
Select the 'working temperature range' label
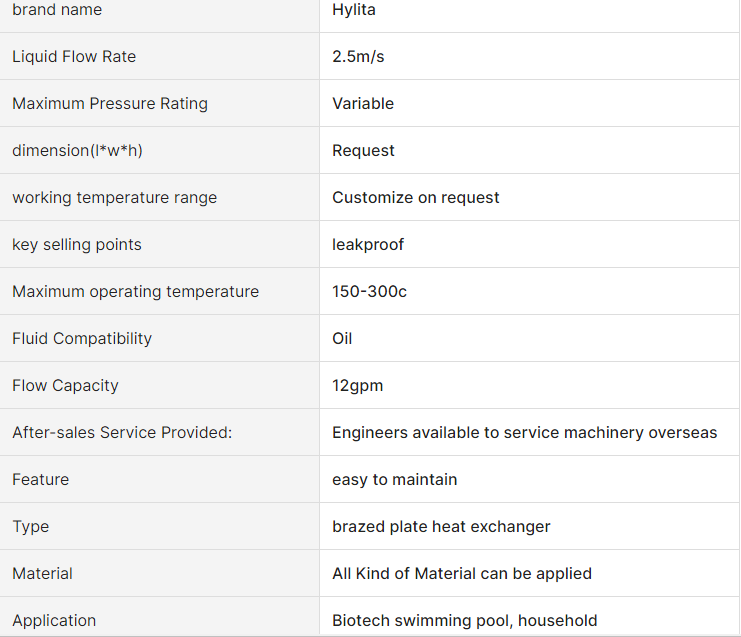(x=114, y=198)
